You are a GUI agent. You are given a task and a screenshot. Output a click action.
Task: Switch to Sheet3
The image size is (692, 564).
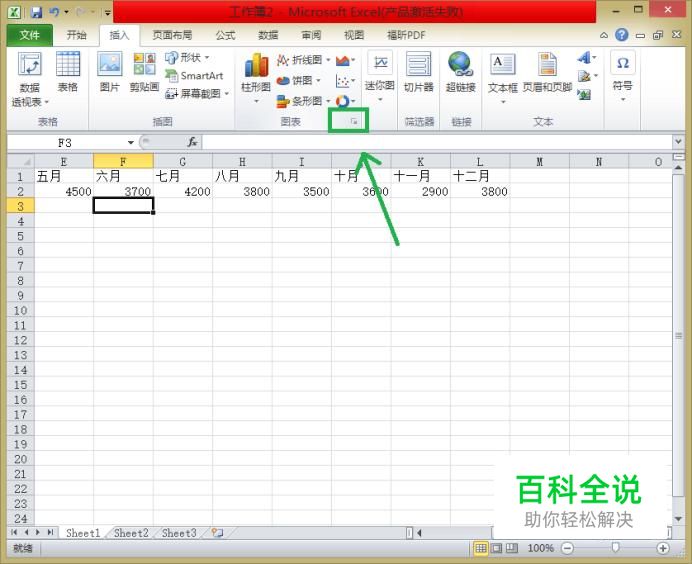(x=179, y=533)
